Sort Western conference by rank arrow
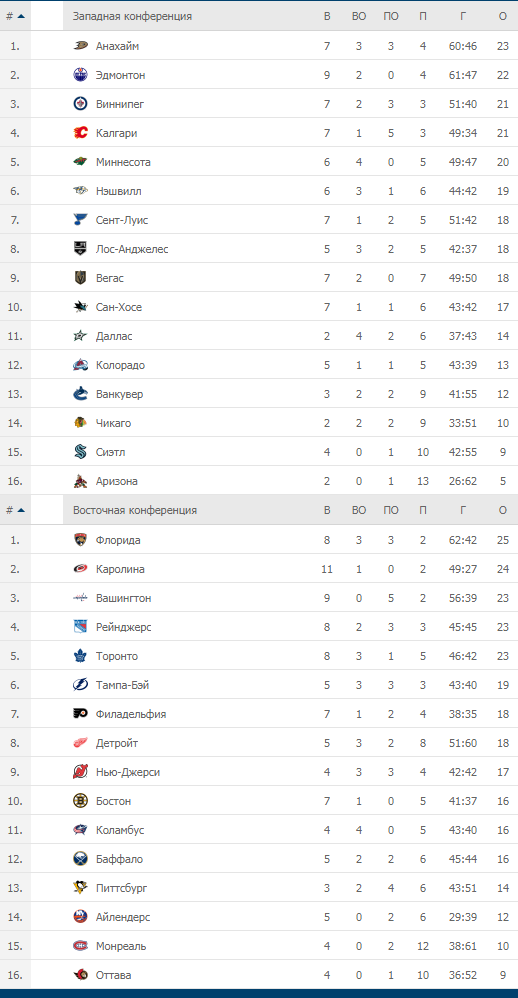518x998 pixels. (21, 17)
